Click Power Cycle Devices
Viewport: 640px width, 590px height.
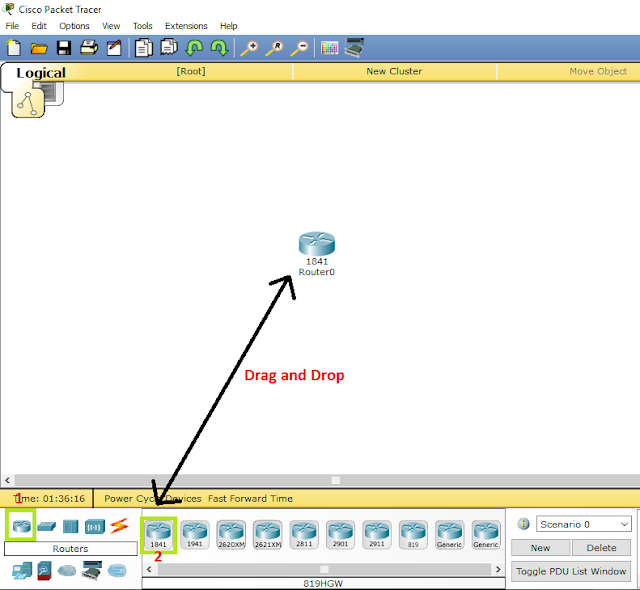pyautogui.click(x=153, y=499)
